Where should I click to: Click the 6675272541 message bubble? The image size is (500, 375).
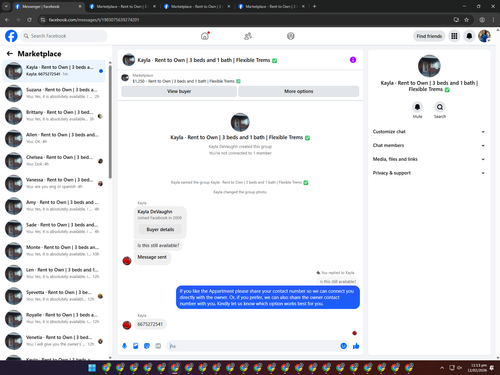[x=150, y=324]
